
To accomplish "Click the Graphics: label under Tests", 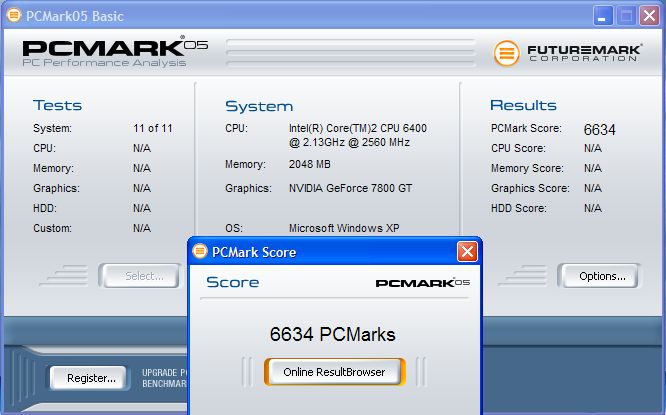I will coord(56,188).
